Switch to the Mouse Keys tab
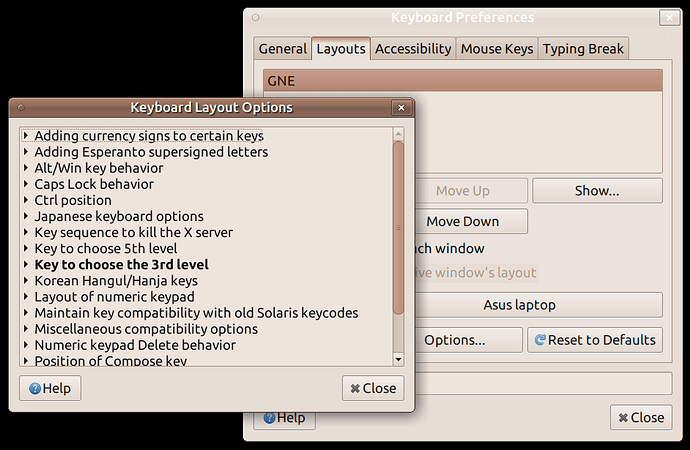690x450 pixels. (x=497, y=48)
